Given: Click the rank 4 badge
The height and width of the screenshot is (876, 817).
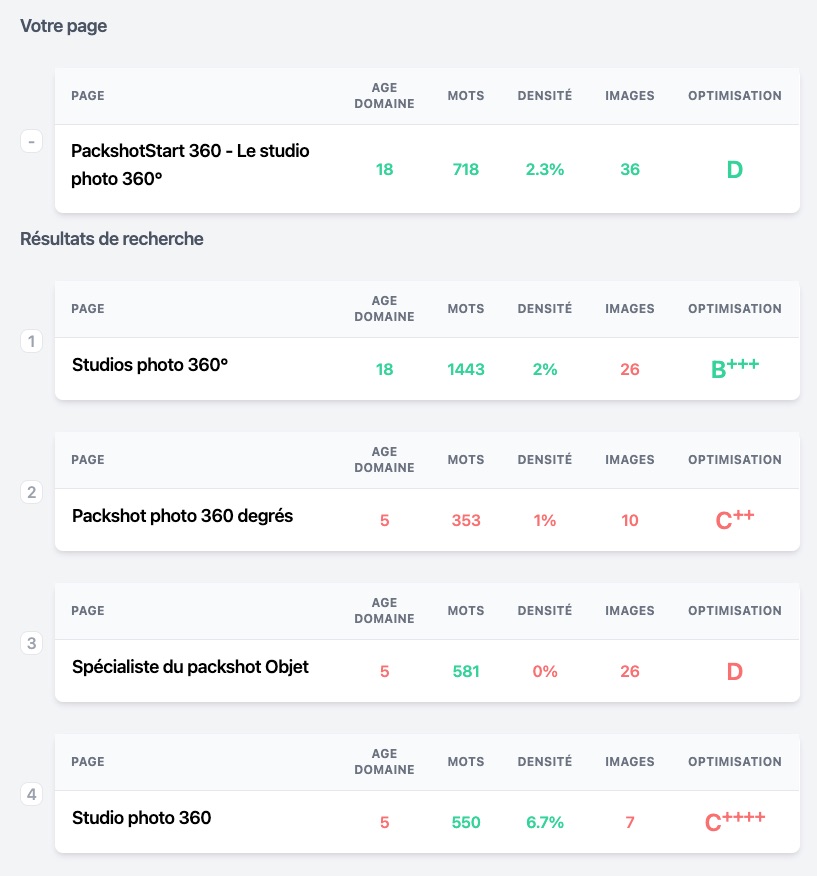Looking at the screenshot, I should pos(32,795).
